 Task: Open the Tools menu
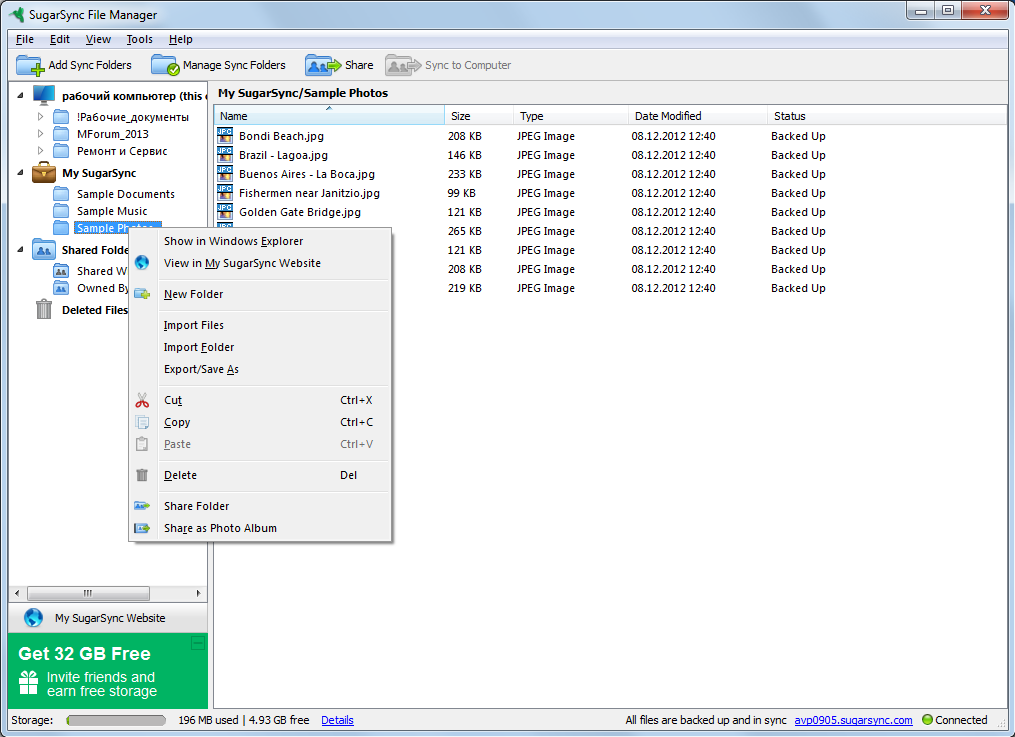click(x=139, y=39)
